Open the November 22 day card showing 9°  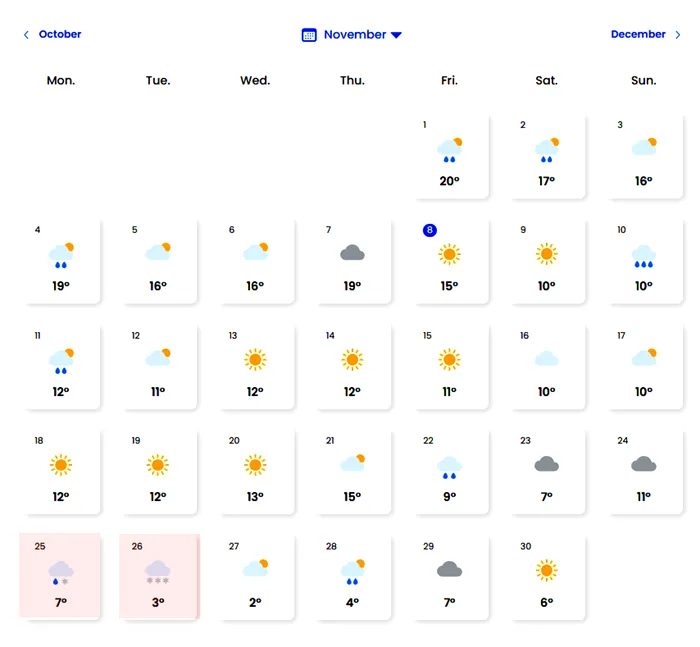tap(449, 471)
